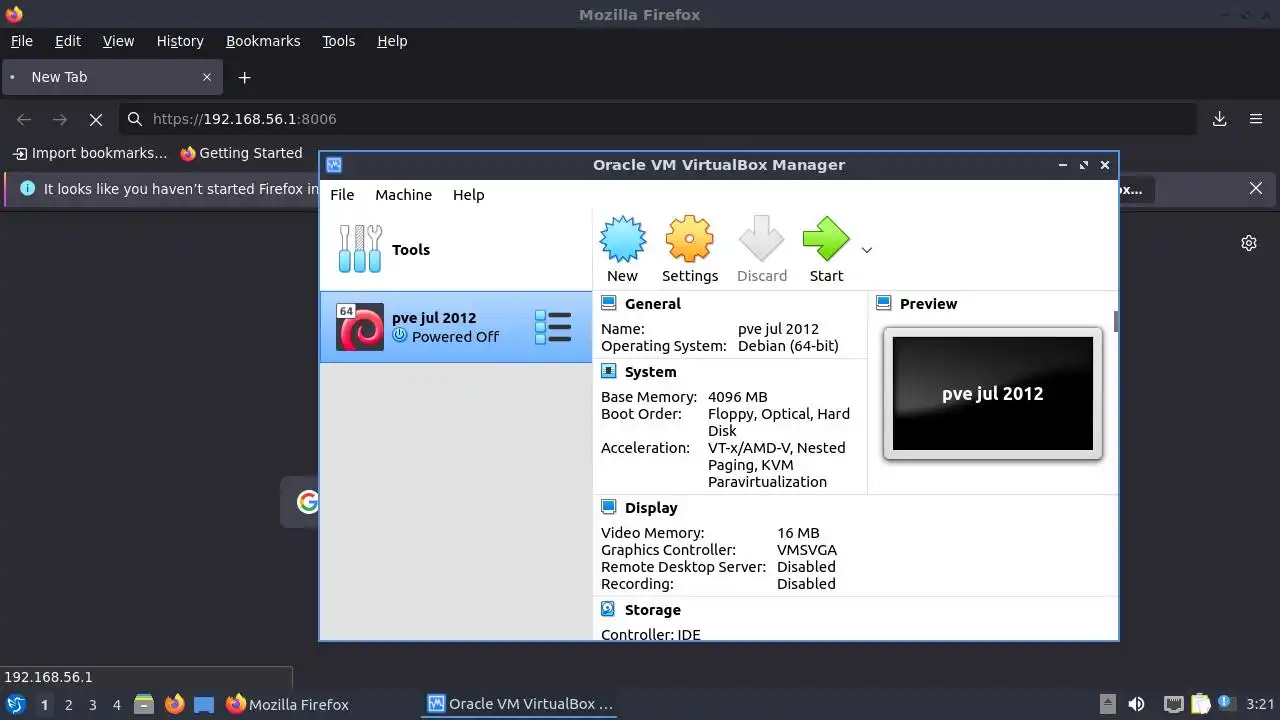Screen dimensions: 1280x720
Task: Dismiss the Firefox notification bar
Action: click(1256, 188)
